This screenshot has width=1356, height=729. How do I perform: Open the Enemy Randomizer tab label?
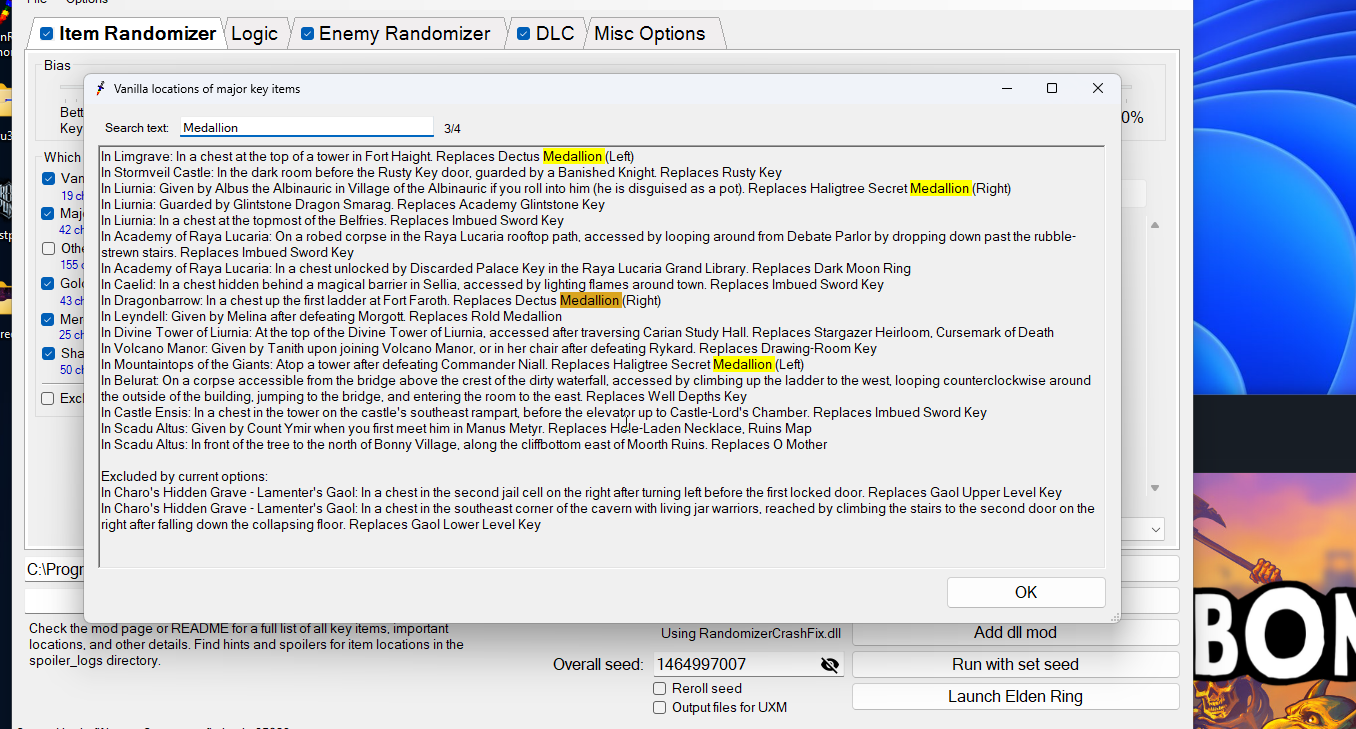[405, 34]
